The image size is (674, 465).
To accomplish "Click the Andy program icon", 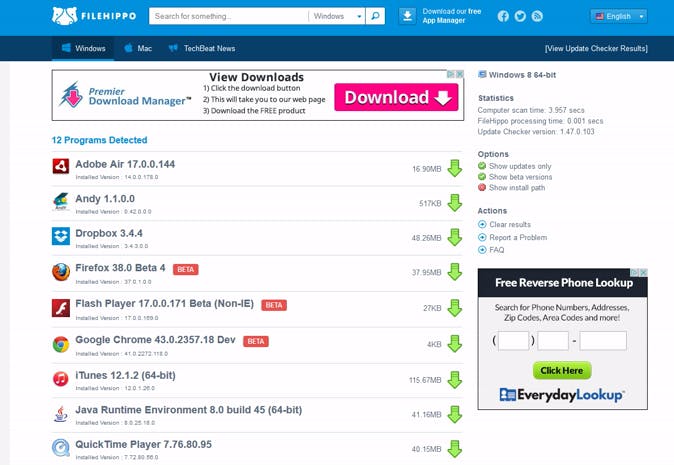I will [61, 201].
